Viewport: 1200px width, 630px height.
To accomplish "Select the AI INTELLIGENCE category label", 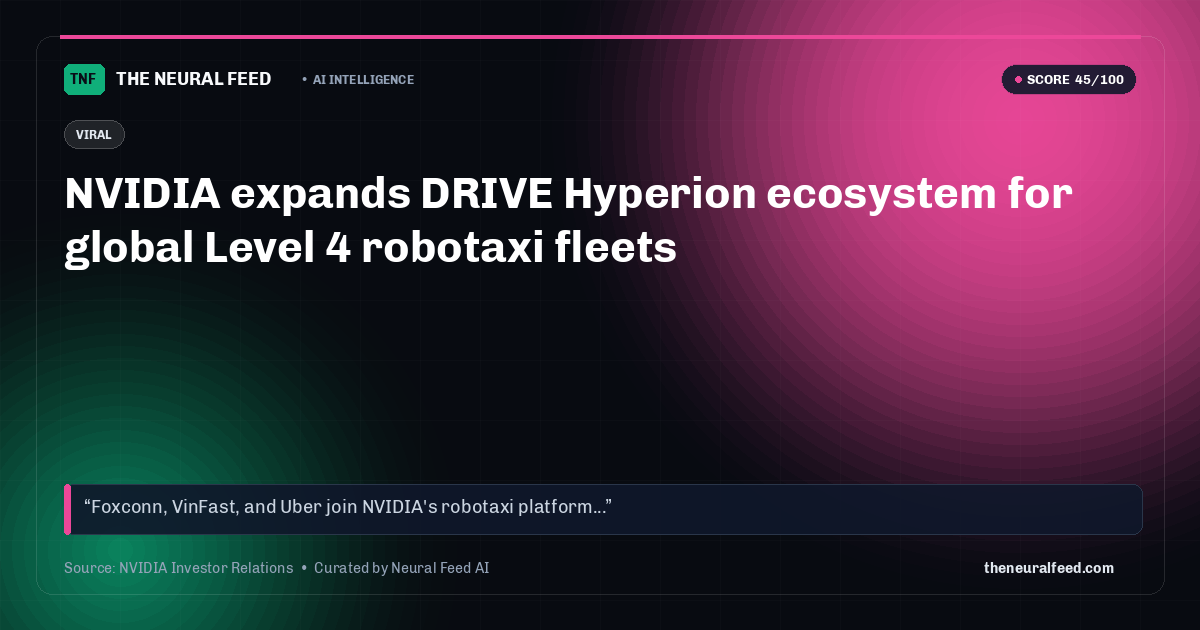I will click(x=363, y=80).
